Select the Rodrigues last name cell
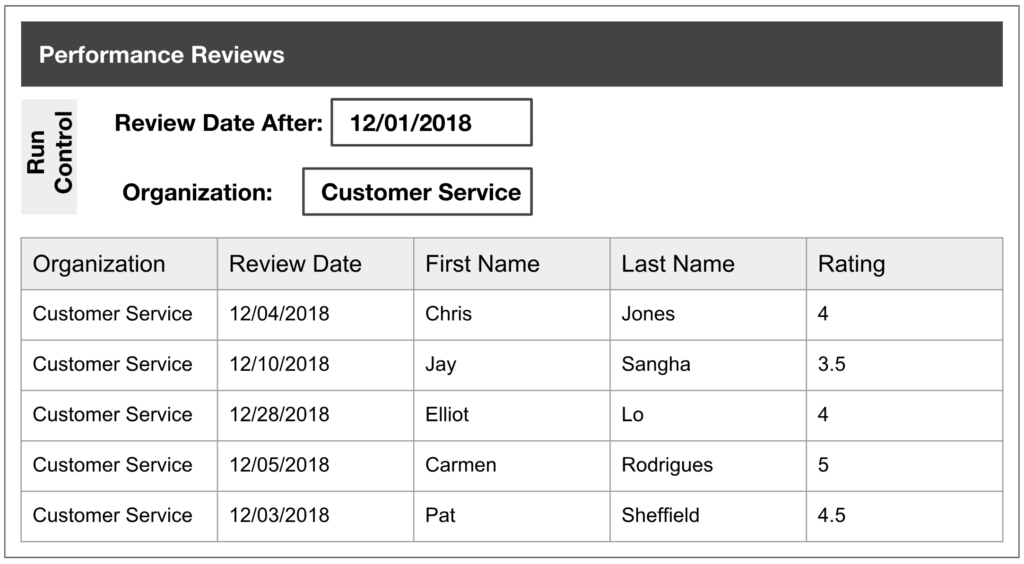 (708, 465)
